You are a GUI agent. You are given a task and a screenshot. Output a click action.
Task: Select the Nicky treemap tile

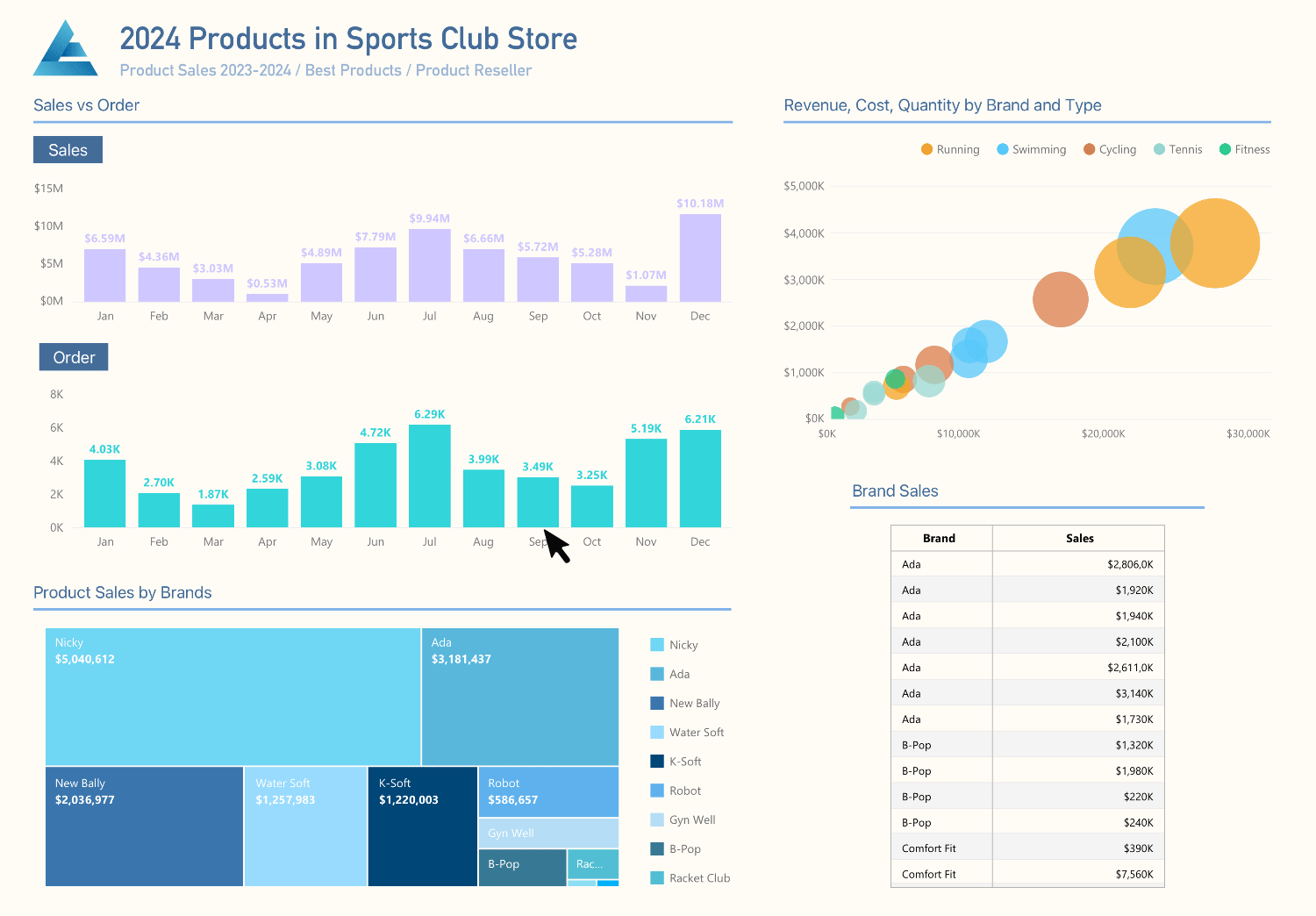coord(232,697)
